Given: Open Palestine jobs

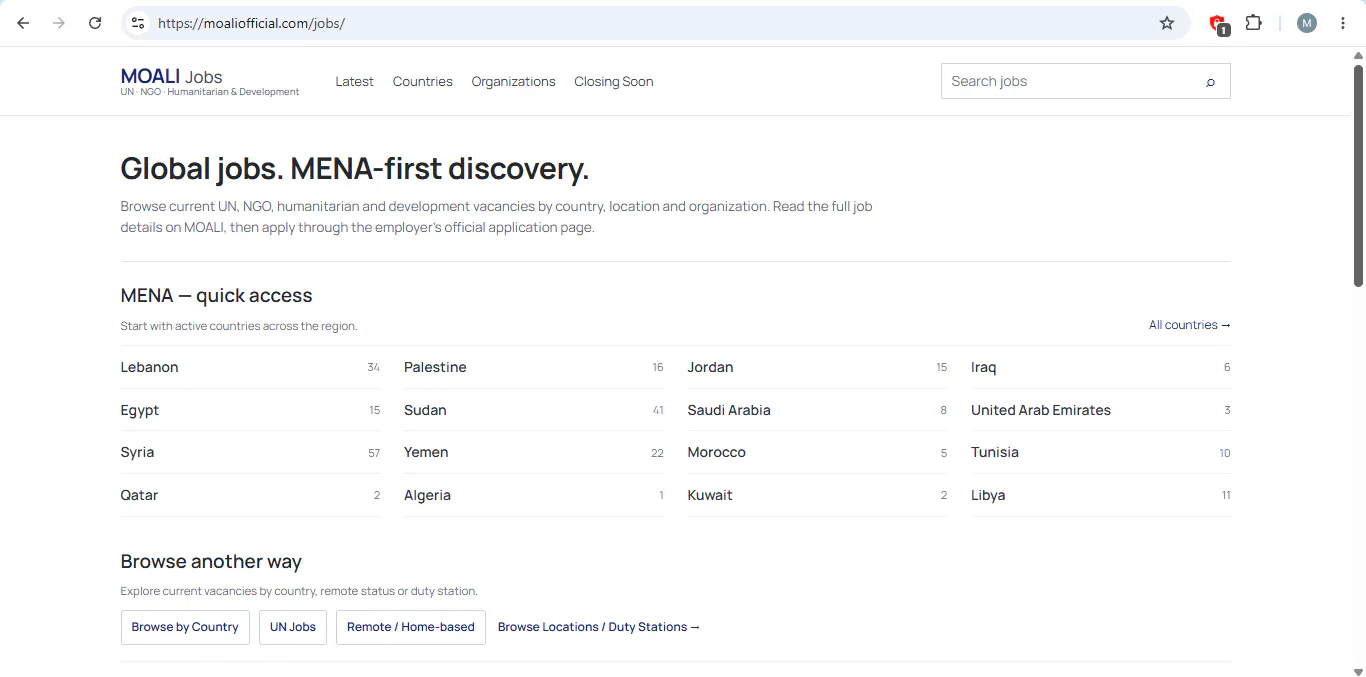Looking at the screenshot, I should 534,367.
